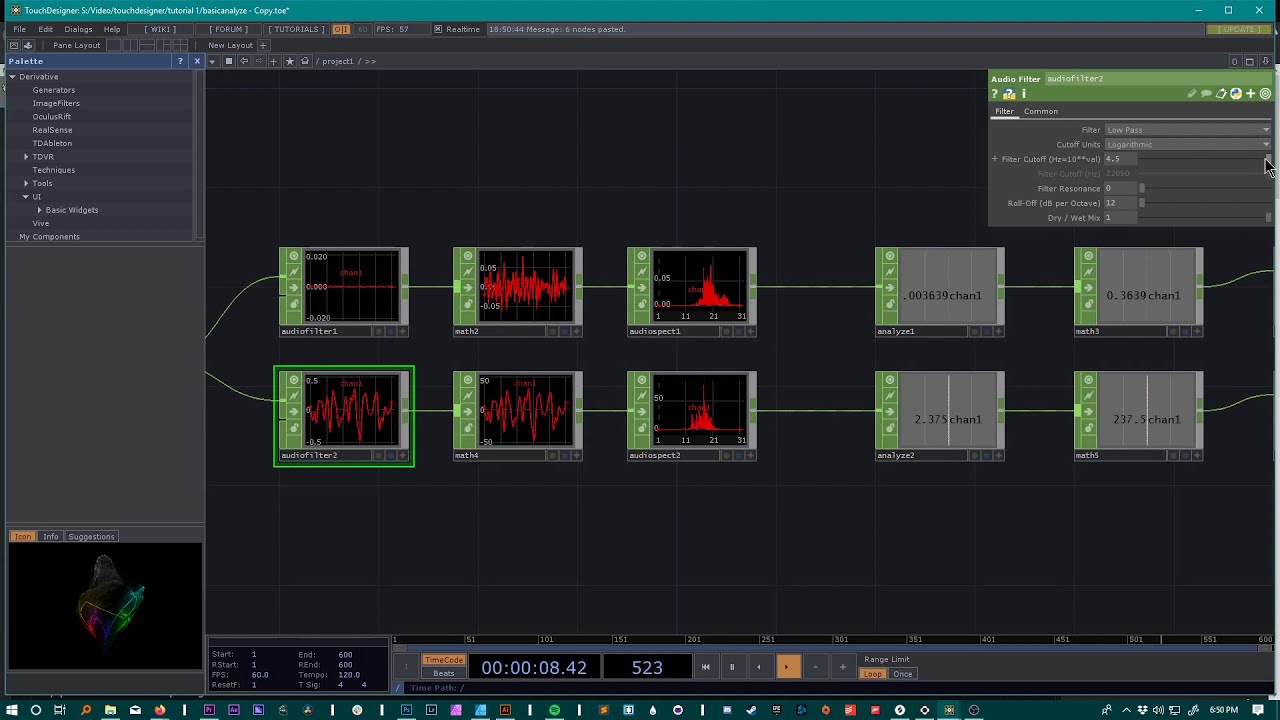
Task: Click the Python language icon
Action: pos(1236,94)
